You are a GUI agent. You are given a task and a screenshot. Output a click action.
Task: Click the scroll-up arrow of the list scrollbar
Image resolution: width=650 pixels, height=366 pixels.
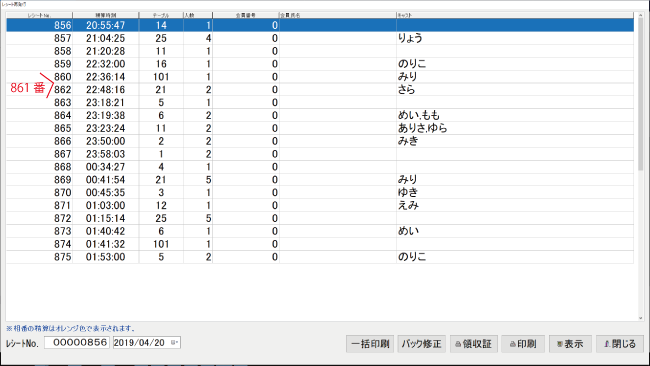pyautogui.click(x=640, y=15)
